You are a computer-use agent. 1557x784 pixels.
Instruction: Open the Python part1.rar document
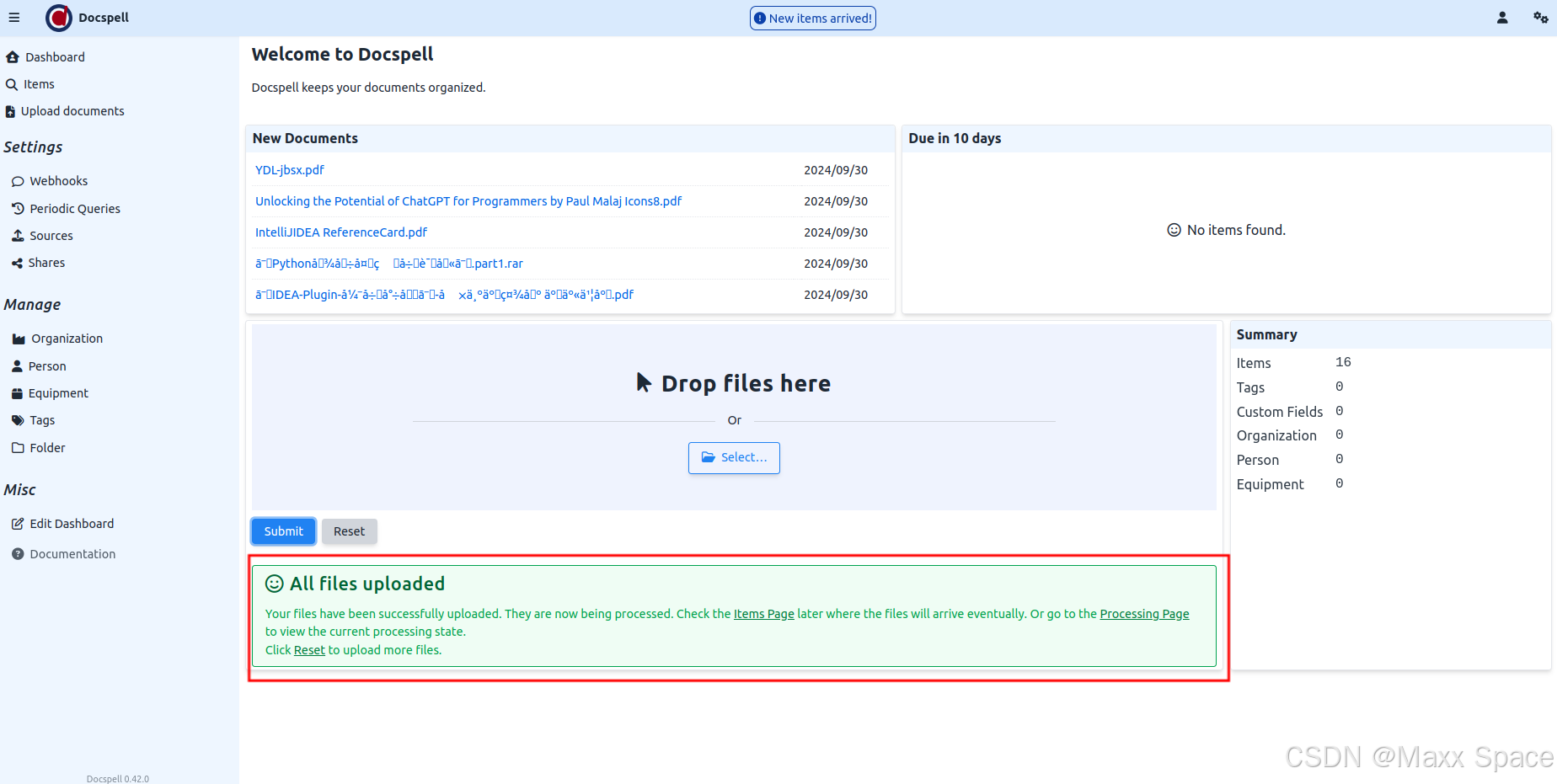click(389, 264)
